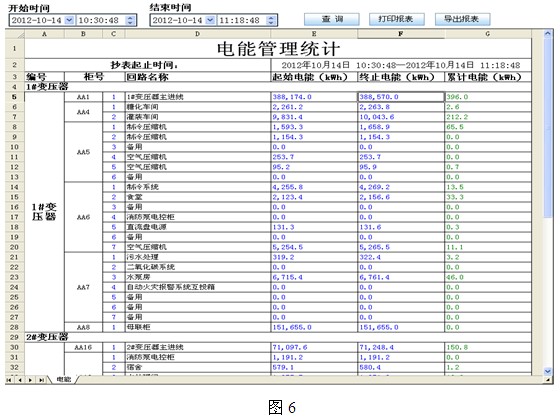Click cell 2#变压器主进线
Viewport: 560px width, 419px height.
(x=198, y=347)
